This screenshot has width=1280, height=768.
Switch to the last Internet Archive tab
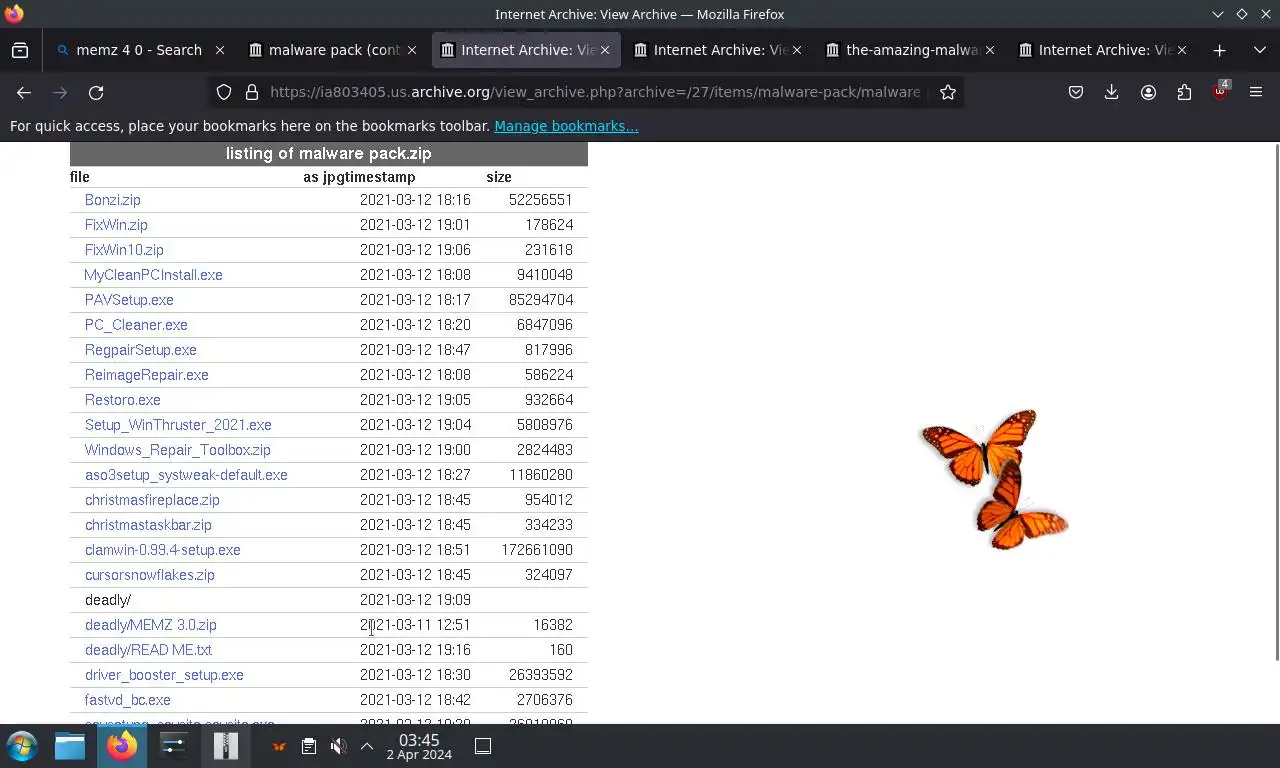(1104, 50)
